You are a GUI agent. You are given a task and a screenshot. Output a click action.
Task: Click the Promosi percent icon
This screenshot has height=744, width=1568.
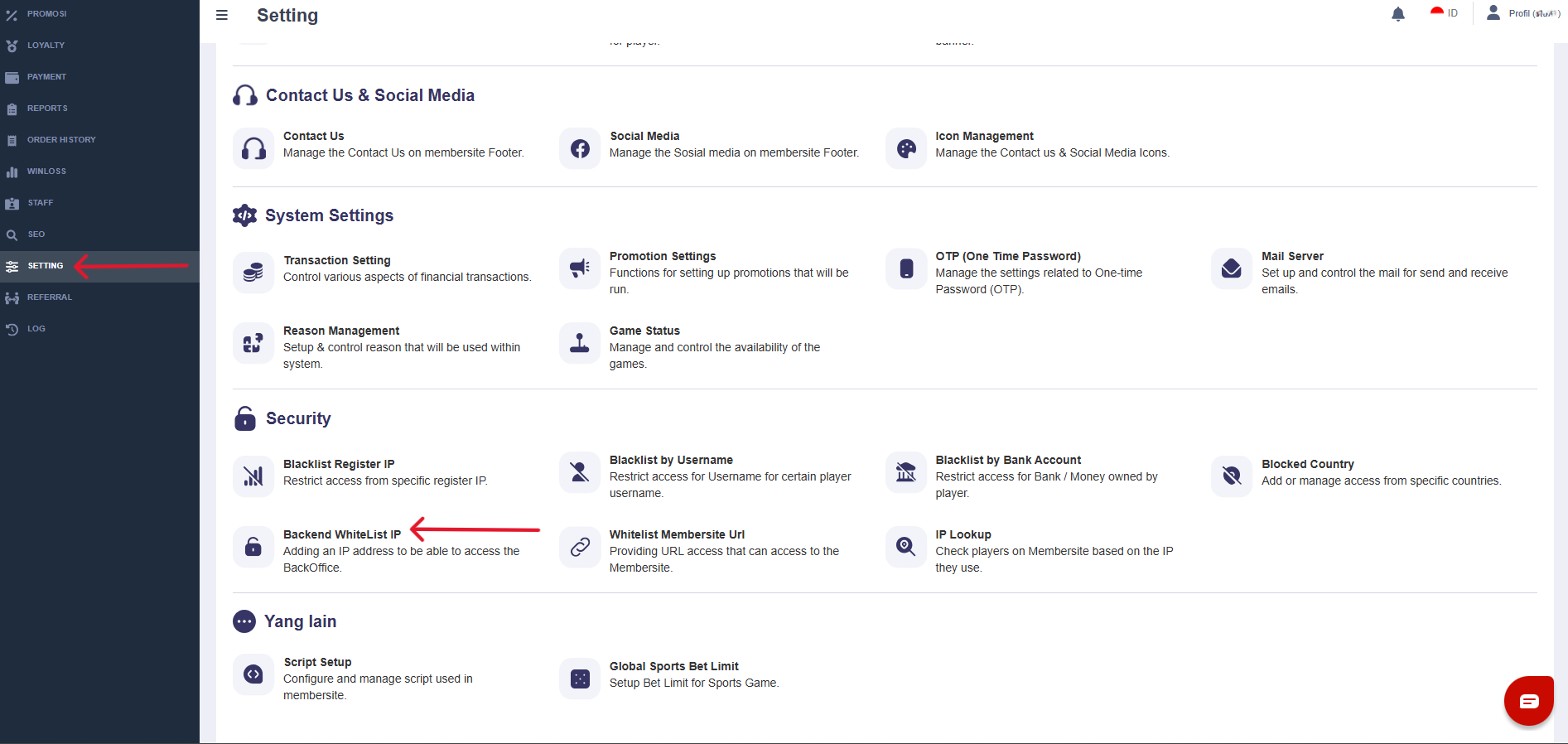click(12, 15)
